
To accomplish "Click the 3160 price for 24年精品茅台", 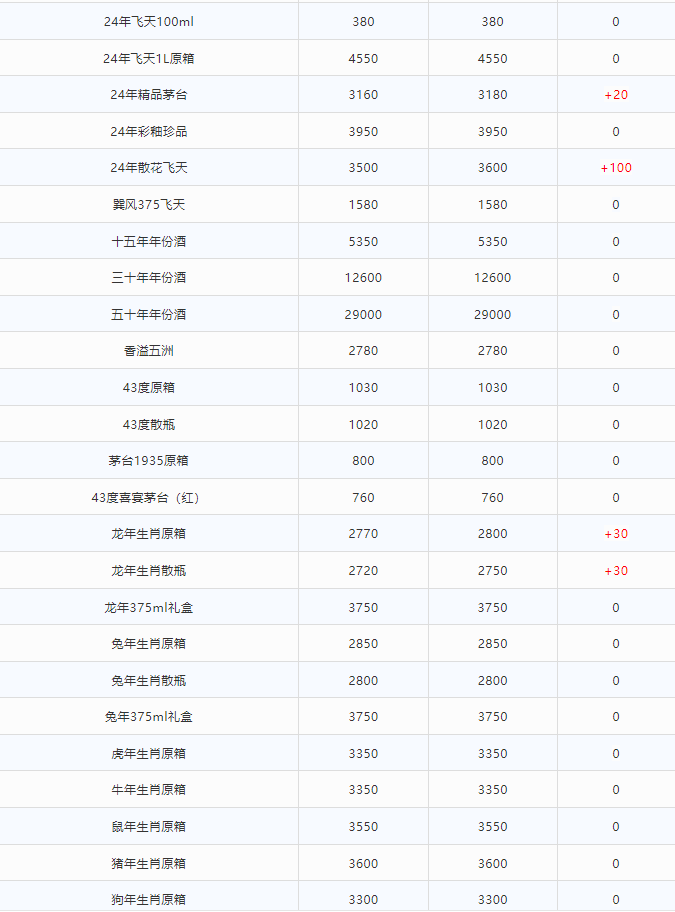I will coord(363,95).
